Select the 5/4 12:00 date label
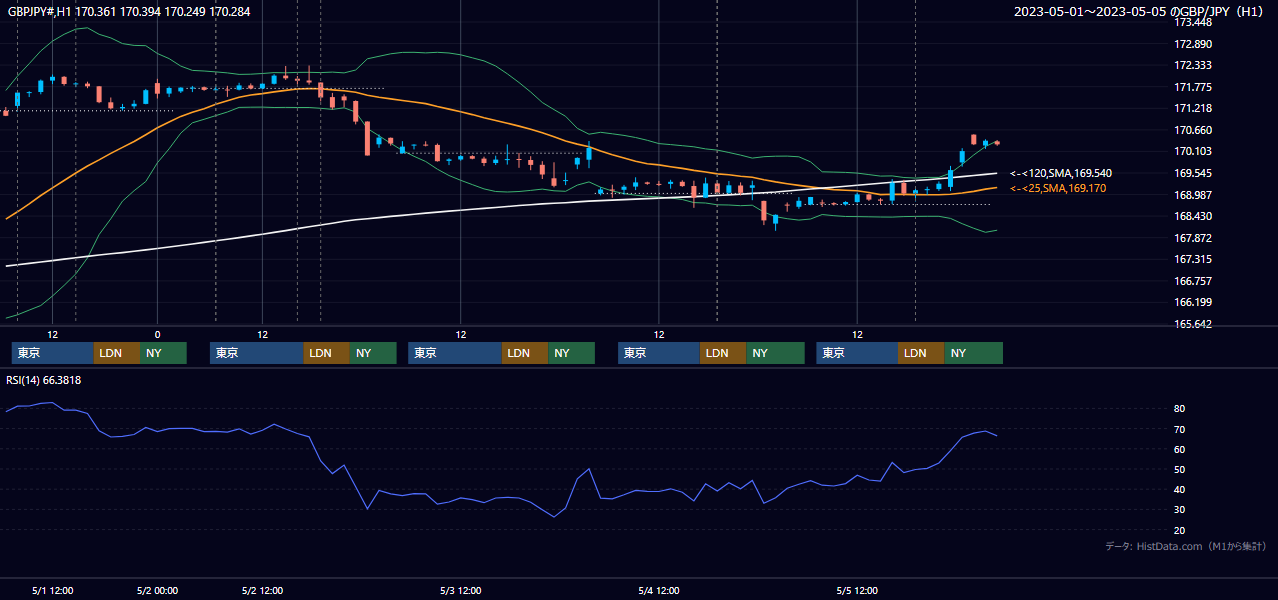The width and height of the screenshot is (1278, 600). point(659,590)
